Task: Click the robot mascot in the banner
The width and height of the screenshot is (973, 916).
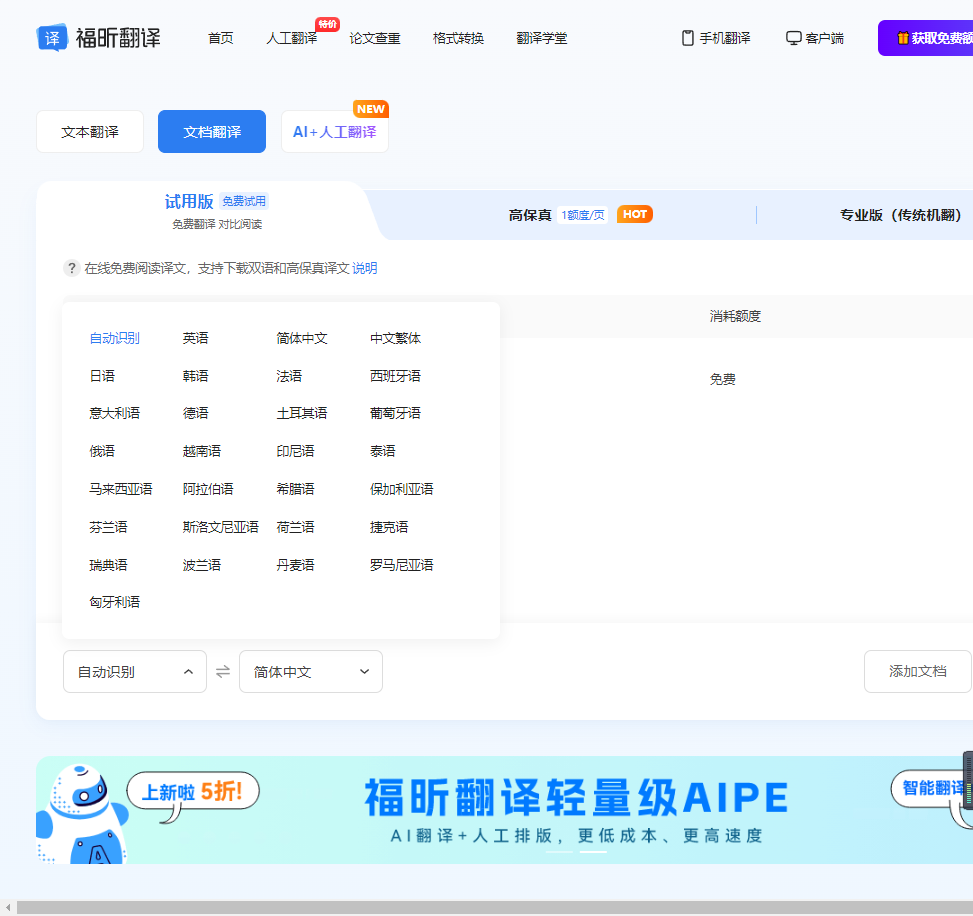Action: pyautogui.click(x=81, y=814)
